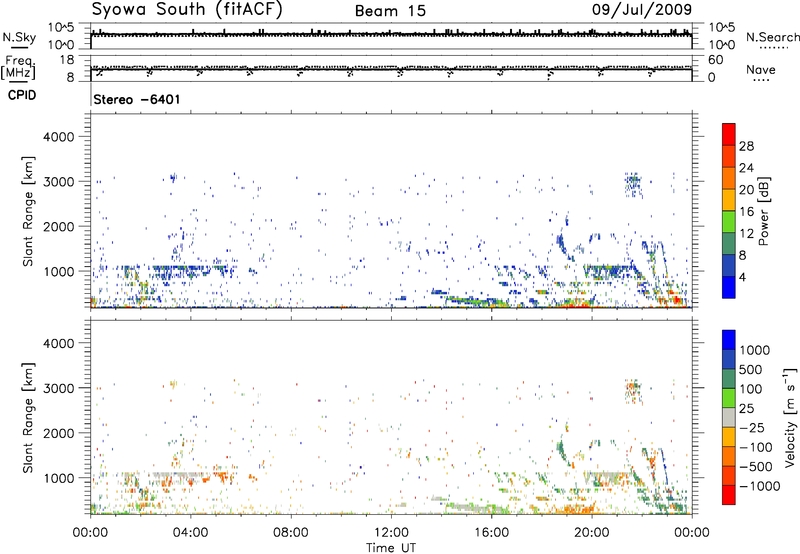800x554 pixels.
Task: Click the "16" label on the power colorbar
Action: tap(746, 212)
